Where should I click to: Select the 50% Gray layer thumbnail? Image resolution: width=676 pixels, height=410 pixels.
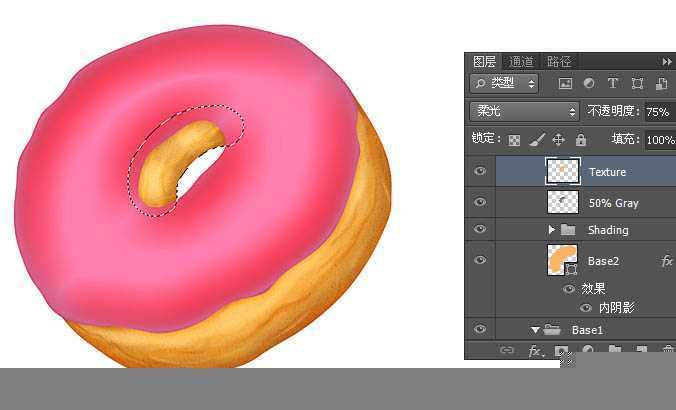pos(563,202)
